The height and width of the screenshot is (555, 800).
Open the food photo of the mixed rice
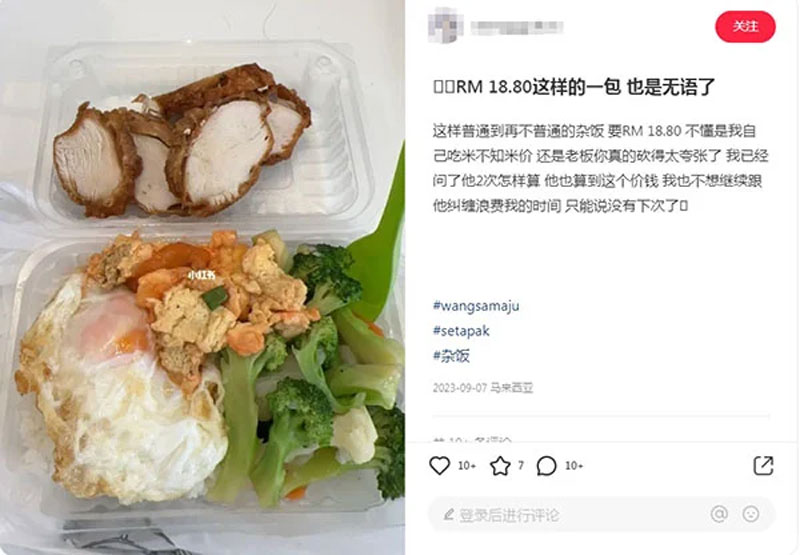click(x=203, y=278)
